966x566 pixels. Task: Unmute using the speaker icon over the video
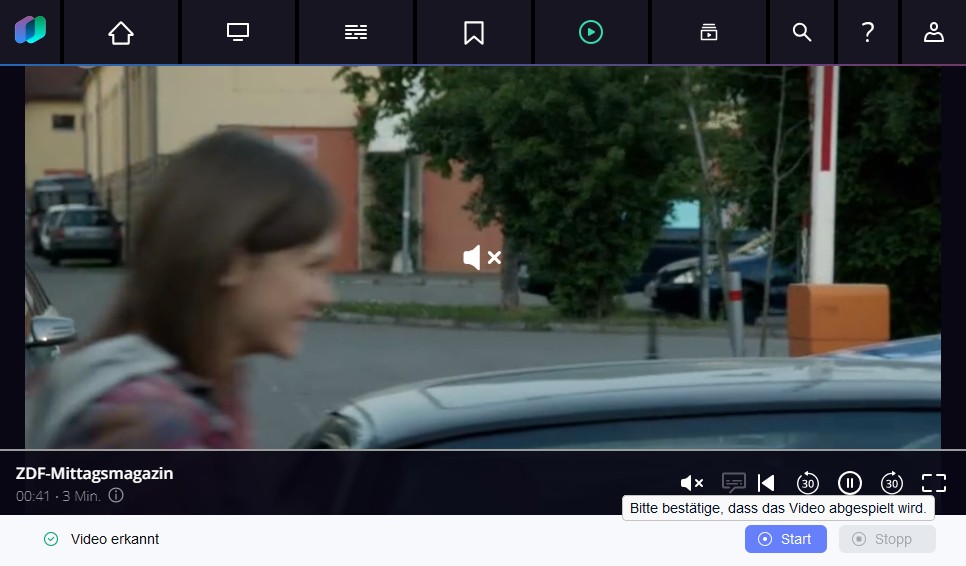[x=482, y=257]
